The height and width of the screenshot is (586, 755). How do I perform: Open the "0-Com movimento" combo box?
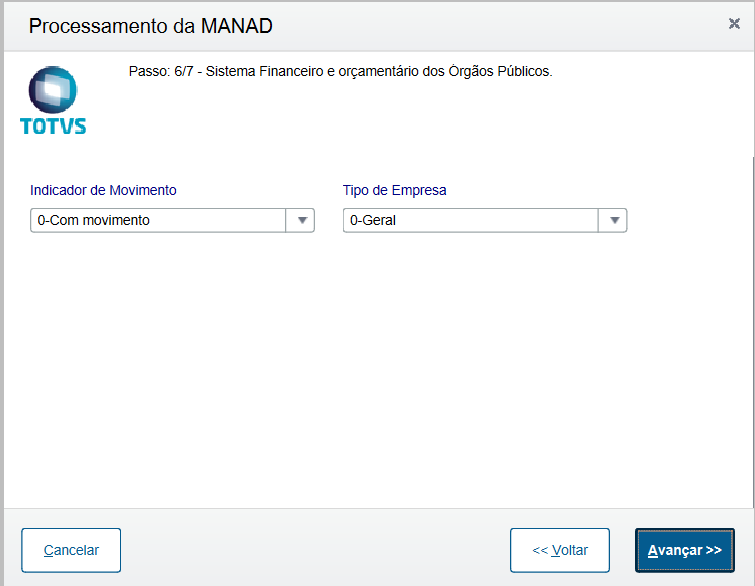160,220
